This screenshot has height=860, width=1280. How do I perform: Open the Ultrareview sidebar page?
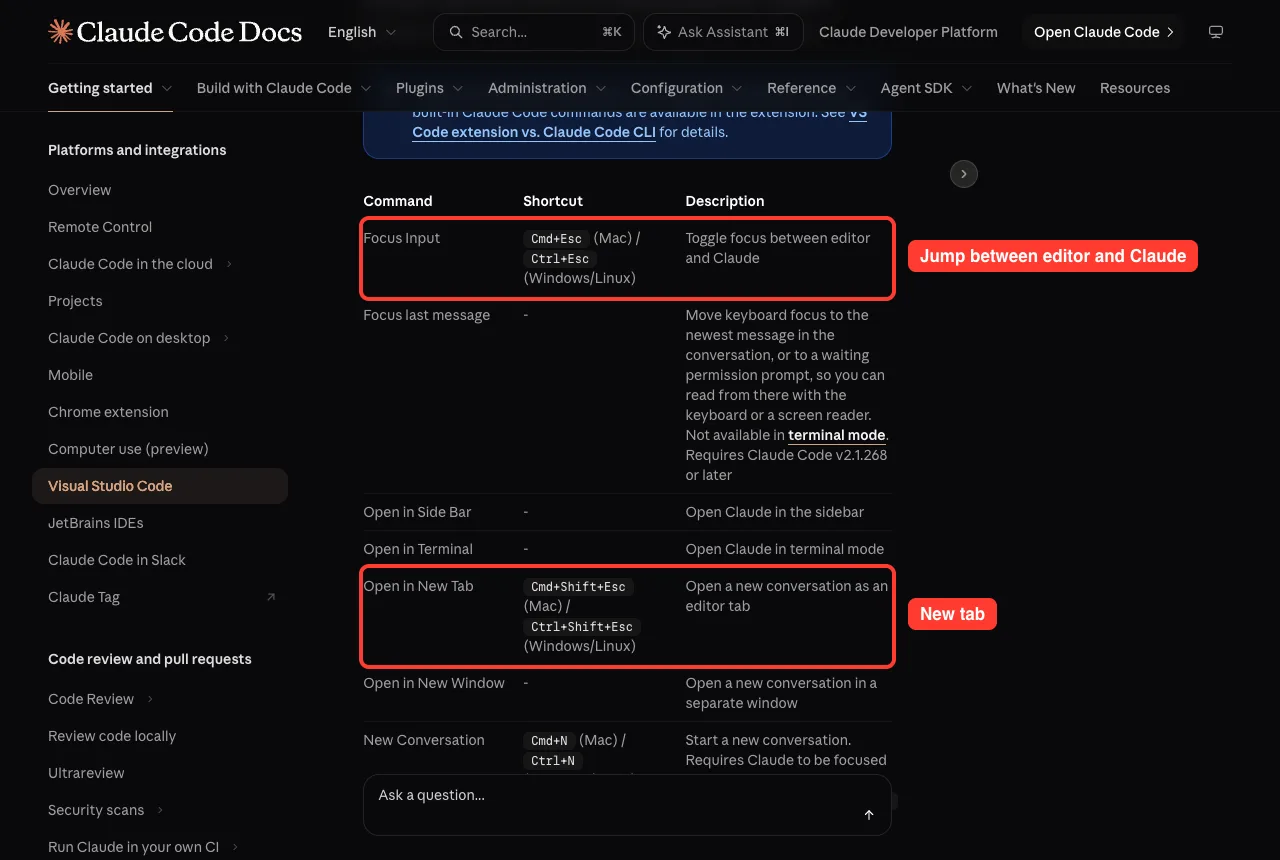[86, 773]
